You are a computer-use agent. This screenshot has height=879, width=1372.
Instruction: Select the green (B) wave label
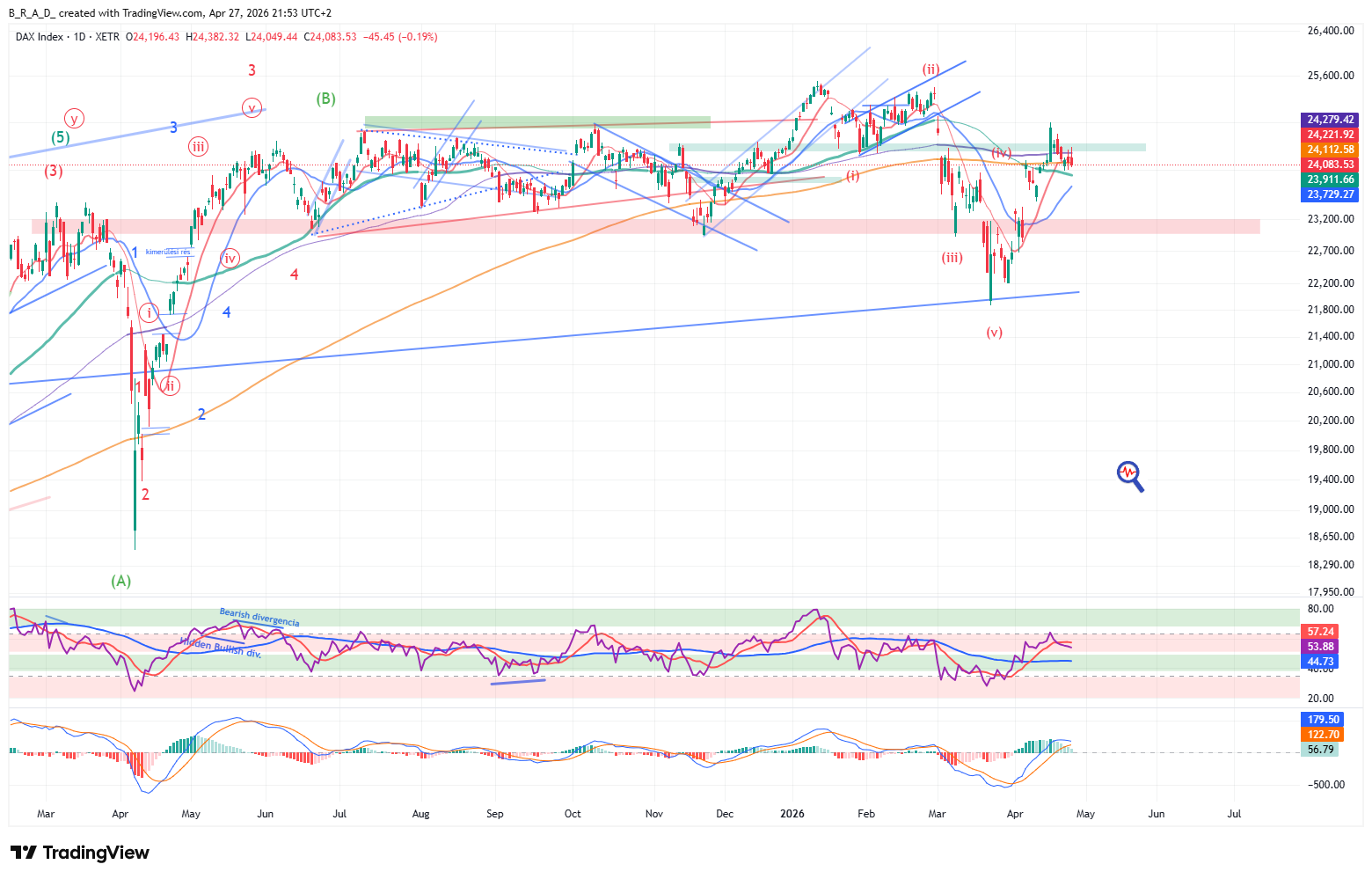click(325, 99)
